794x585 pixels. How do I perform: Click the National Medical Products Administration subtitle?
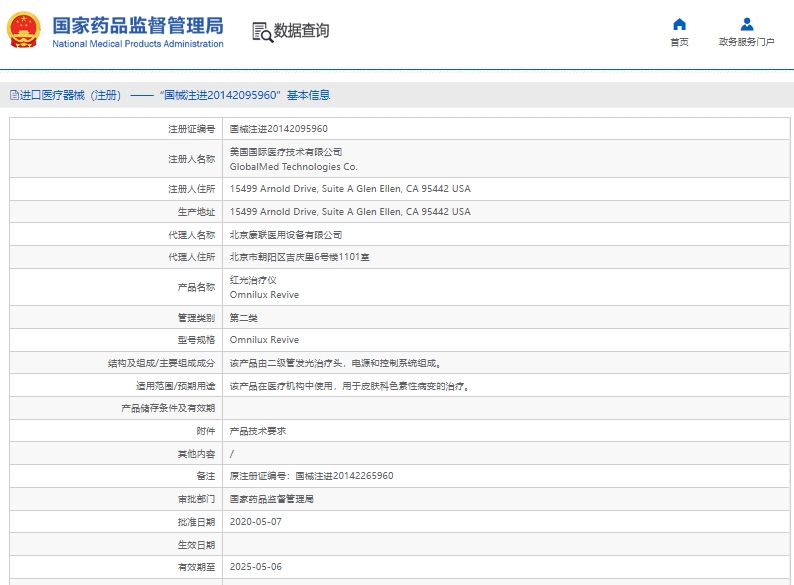pos(137,44)
